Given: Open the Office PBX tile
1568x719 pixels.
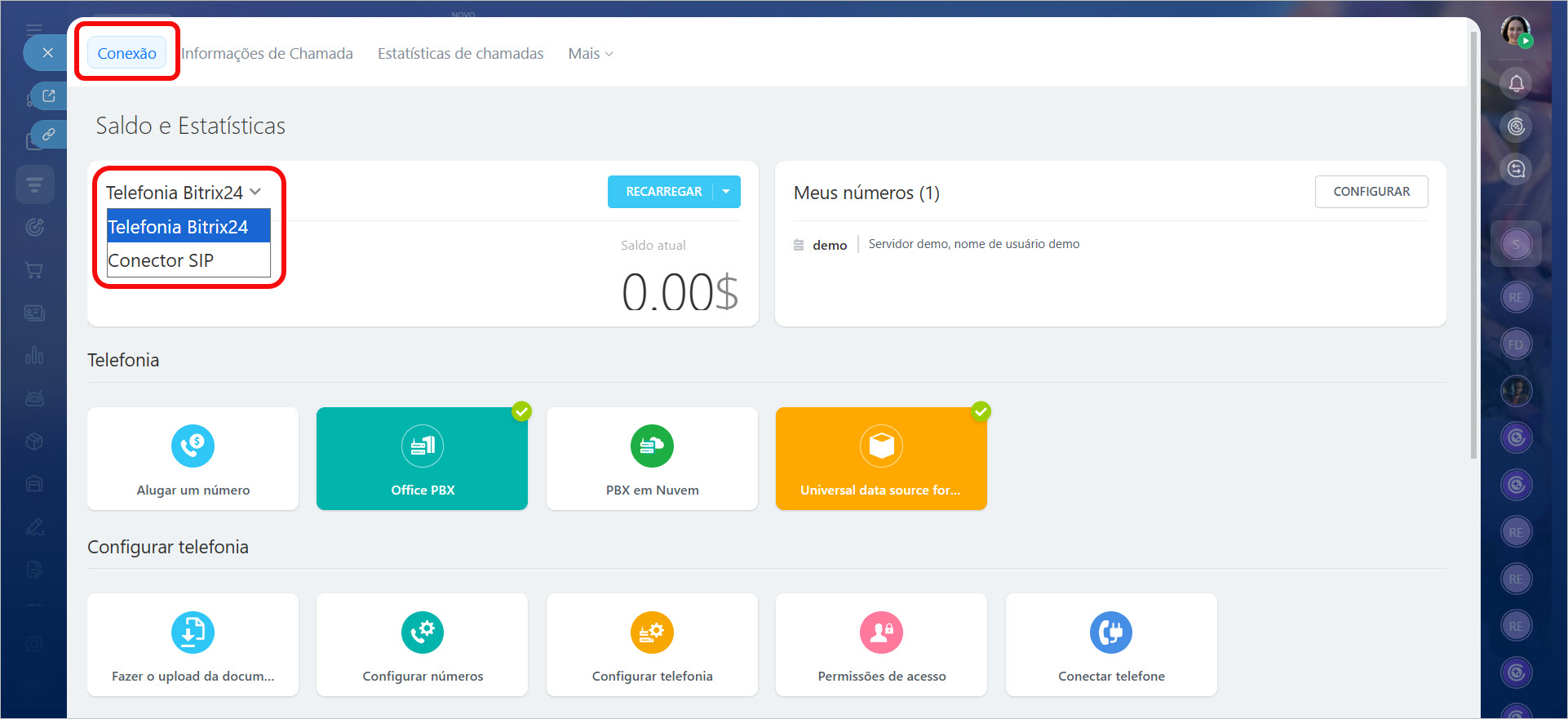Looking at the screenshot, I should [422, 459].
